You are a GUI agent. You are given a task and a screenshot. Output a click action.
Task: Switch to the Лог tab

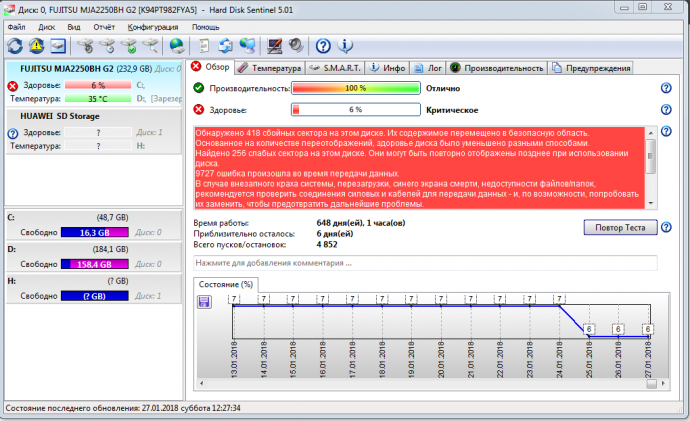click(428, 68)
